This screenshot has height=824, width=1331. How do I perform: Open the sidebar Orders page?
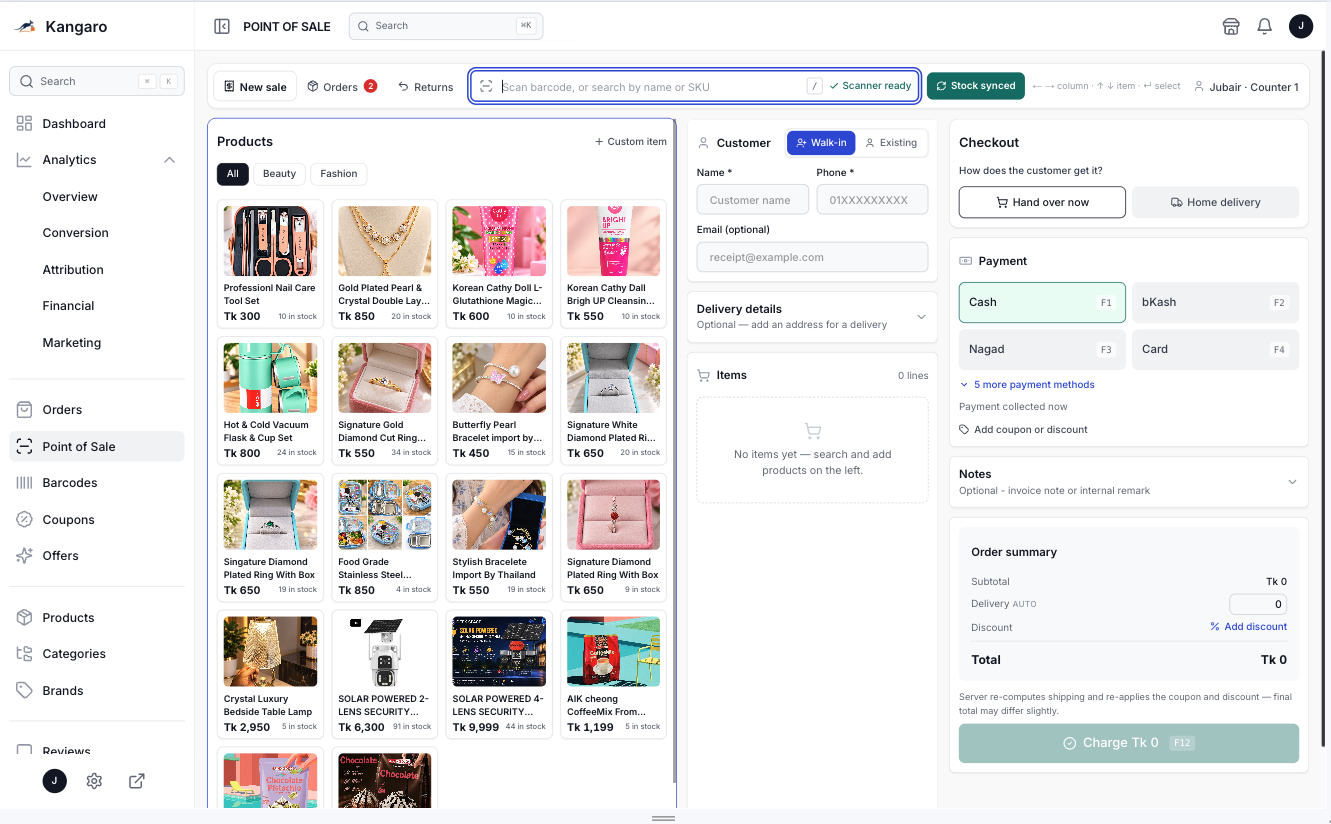coord(97,410)
